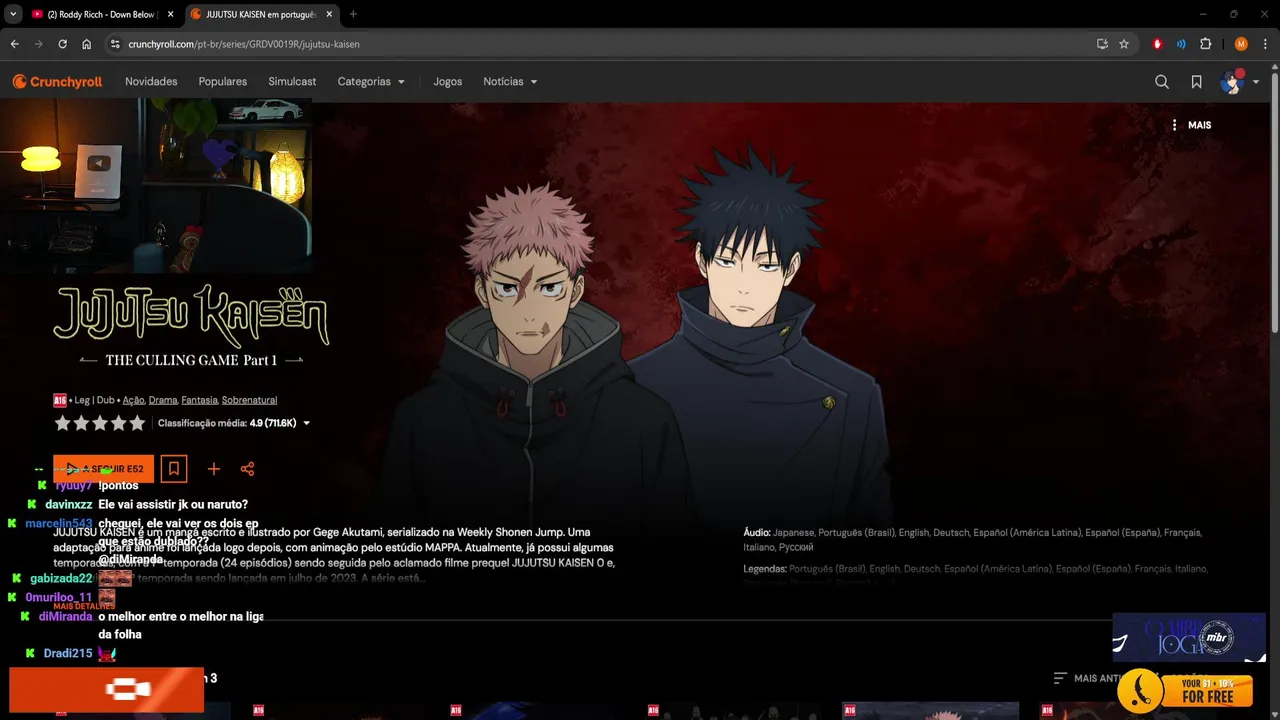The height and width of the screenshot is (720, 1280).
Task: Add series to watchlist with the bookmark button
Action: coord(174,468)
